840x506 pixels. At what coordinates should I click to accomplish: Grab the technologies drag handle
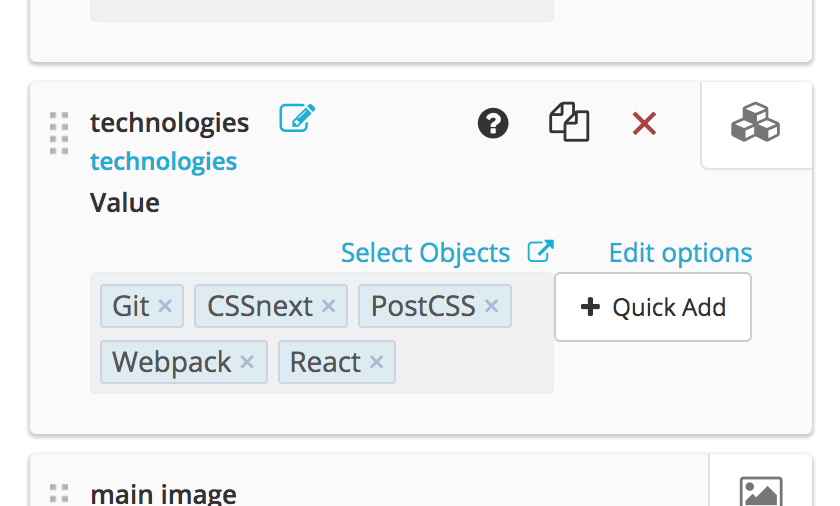click(59, 133)
